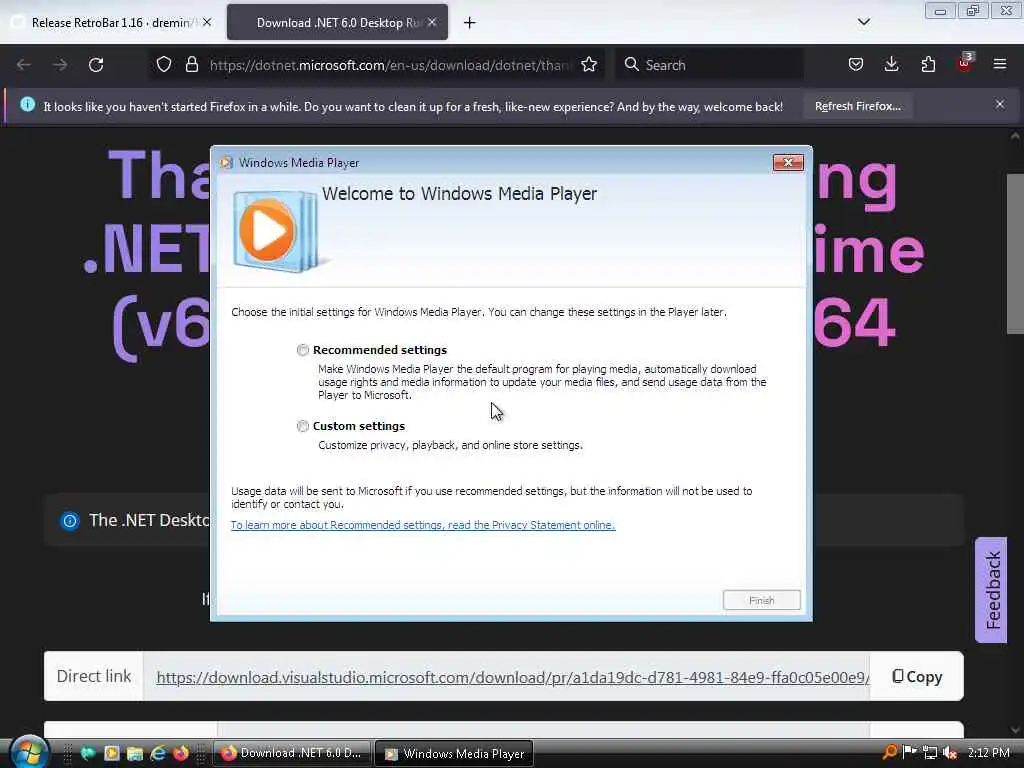The height and width of the screenshot is (768, 1024).
Task: Open the Feedback tab on page side
Action: click(992, 590)
